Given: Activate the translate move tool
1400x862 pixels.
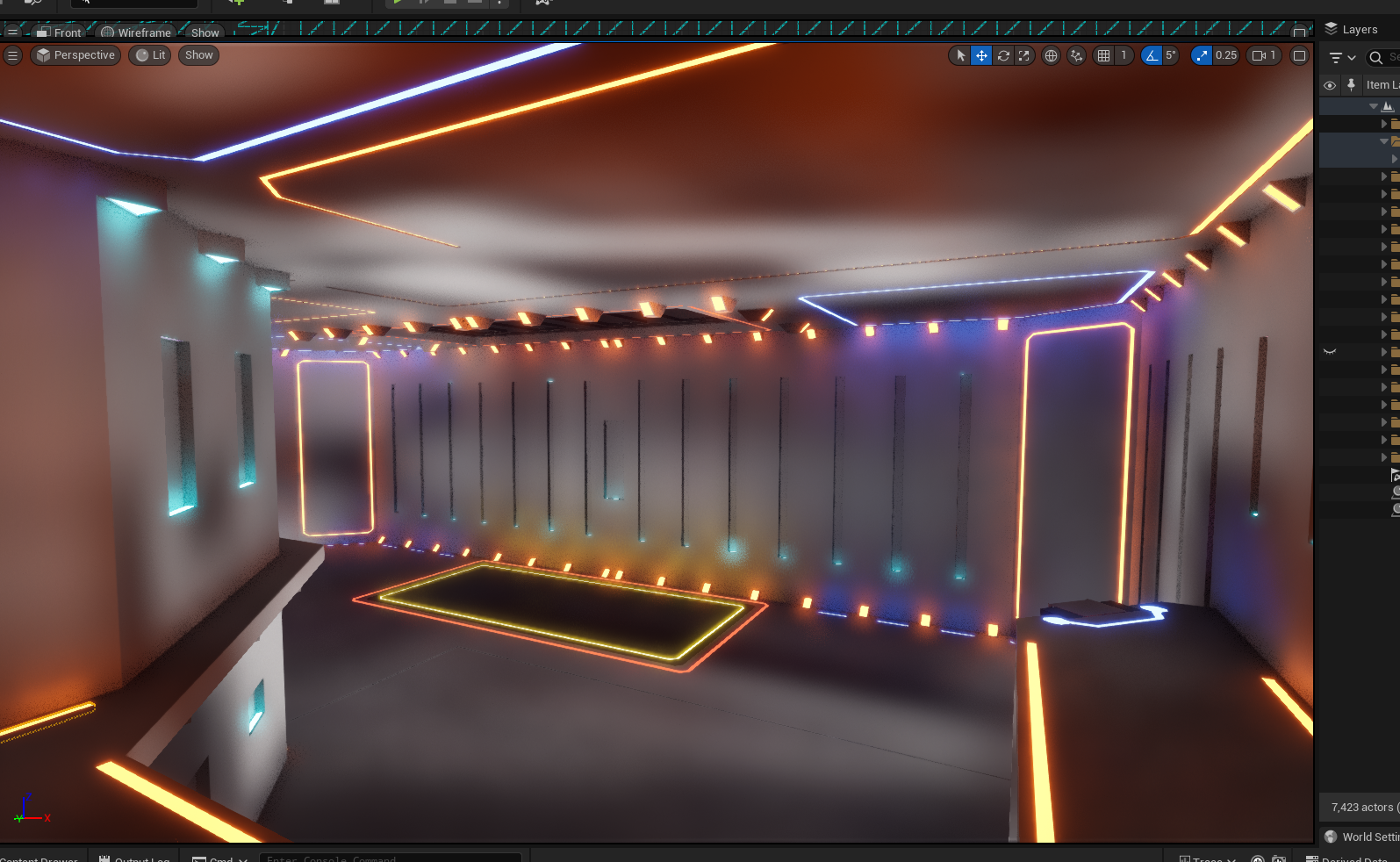Looking at the screenshot, I should click(x=981, y=55).
